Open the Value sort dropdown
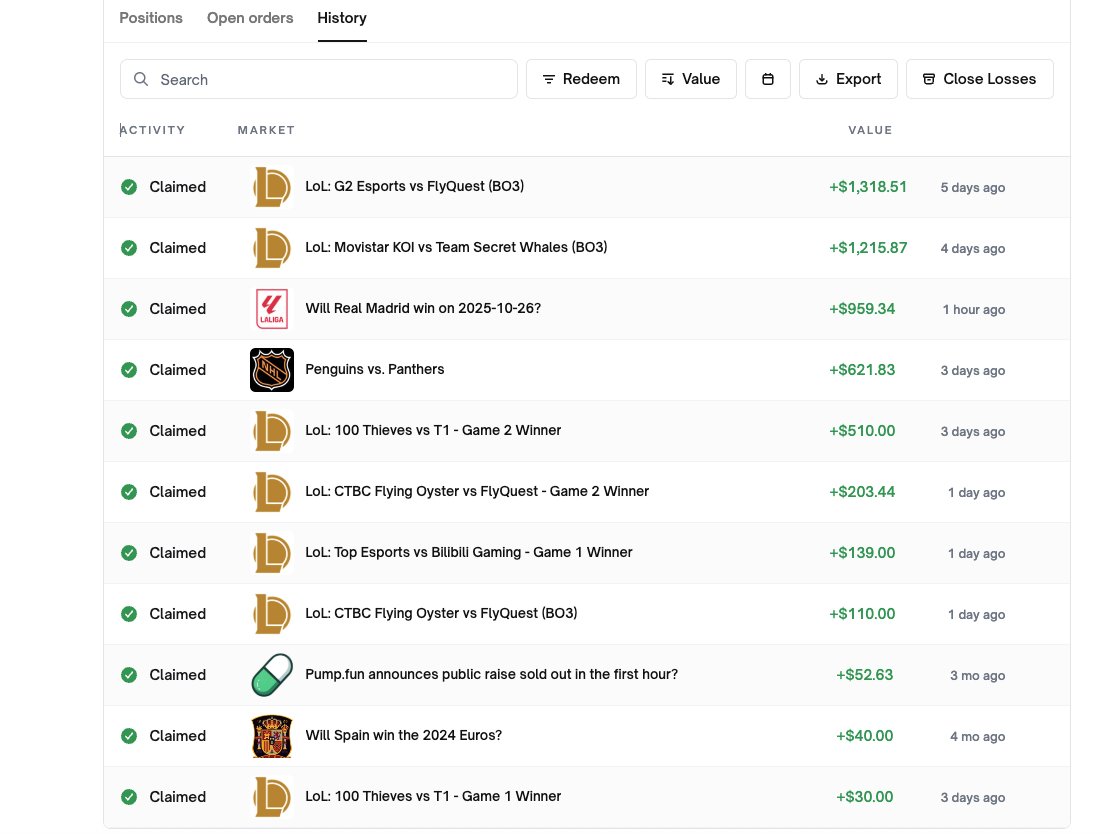This screenshot has height=834, width=1117. 690,79
